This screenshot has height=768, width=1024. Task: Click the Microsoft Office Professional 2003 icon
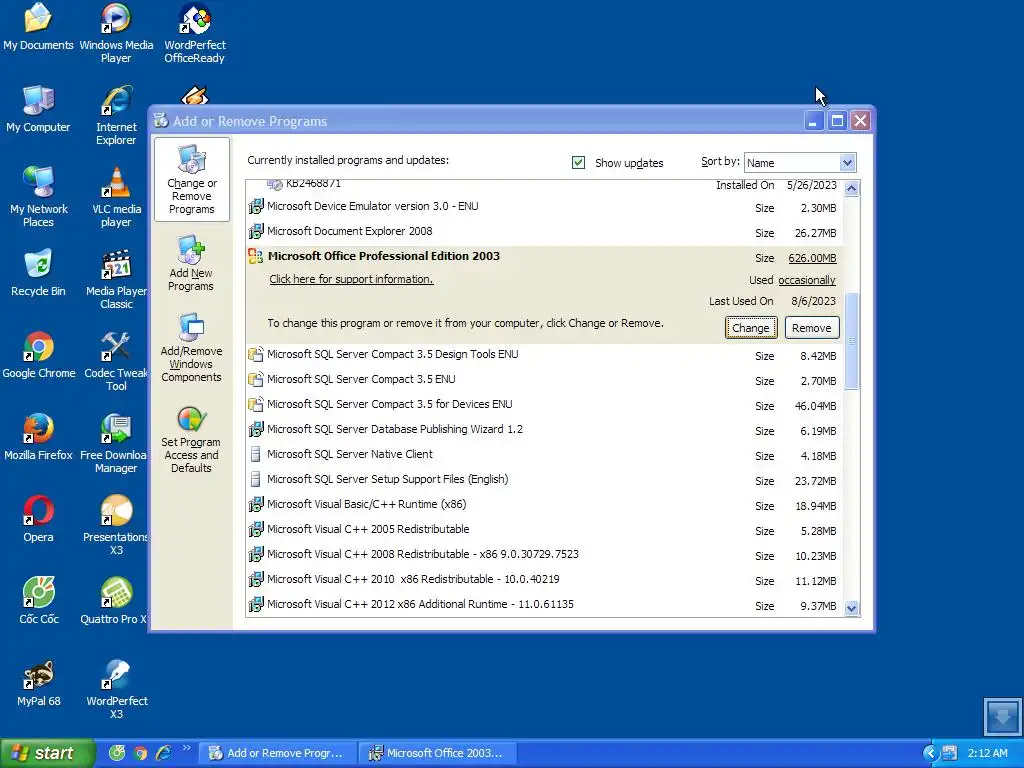coord(255,256)
